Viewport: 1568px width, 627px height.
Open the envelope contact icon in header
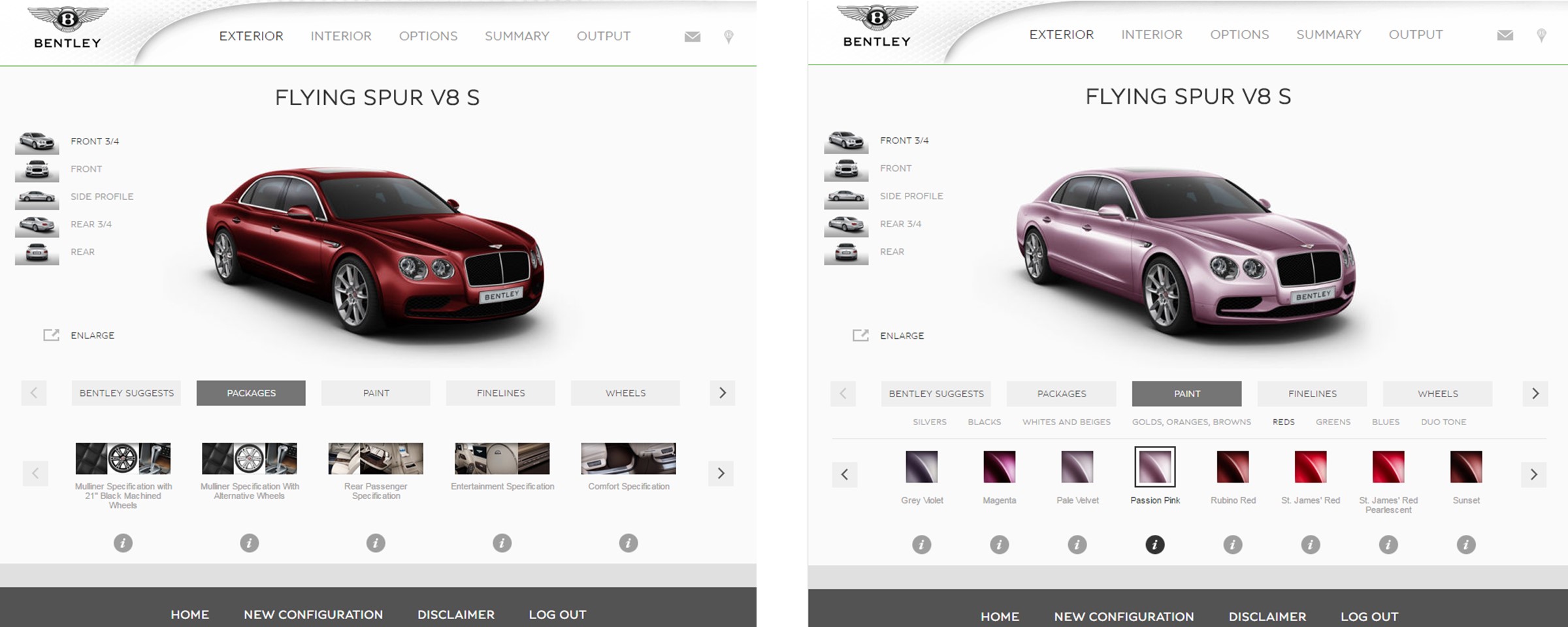[691, 37]
